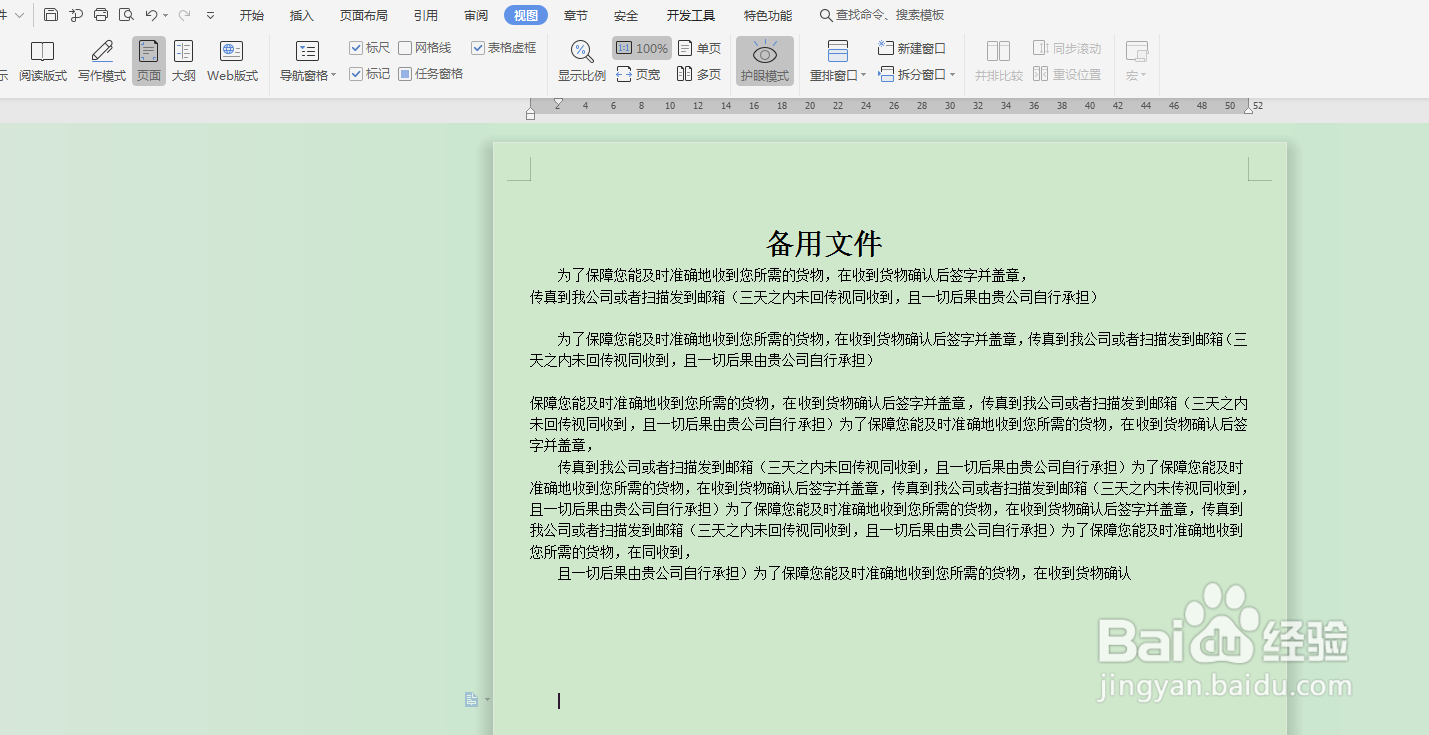Switch to Web版式 web layout view
This screenshot has height=735, width=1429.
tap(231, 60)
